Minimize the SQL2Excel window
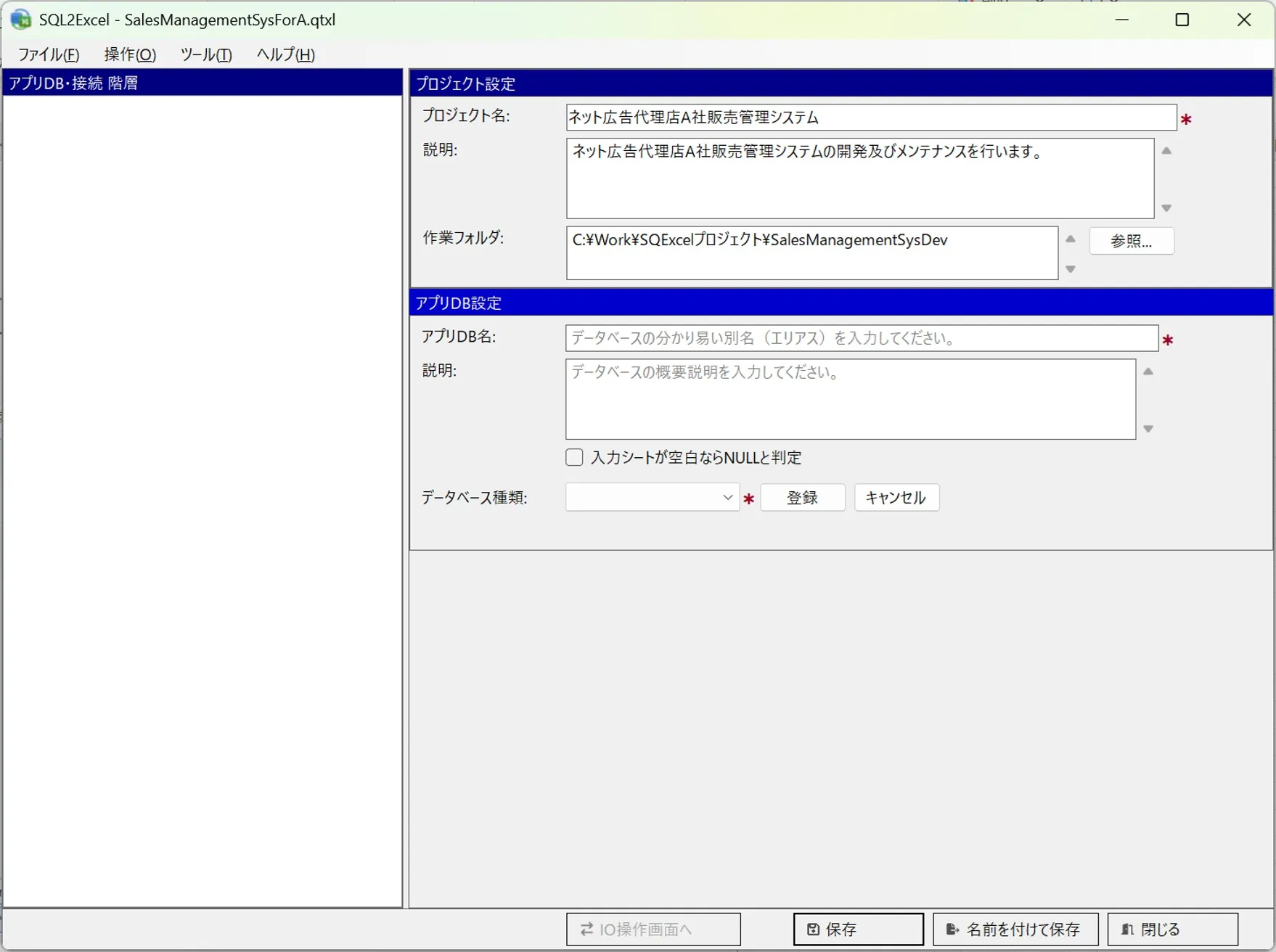This screenshot has height=952, width=1276. tap(1122, 20)
